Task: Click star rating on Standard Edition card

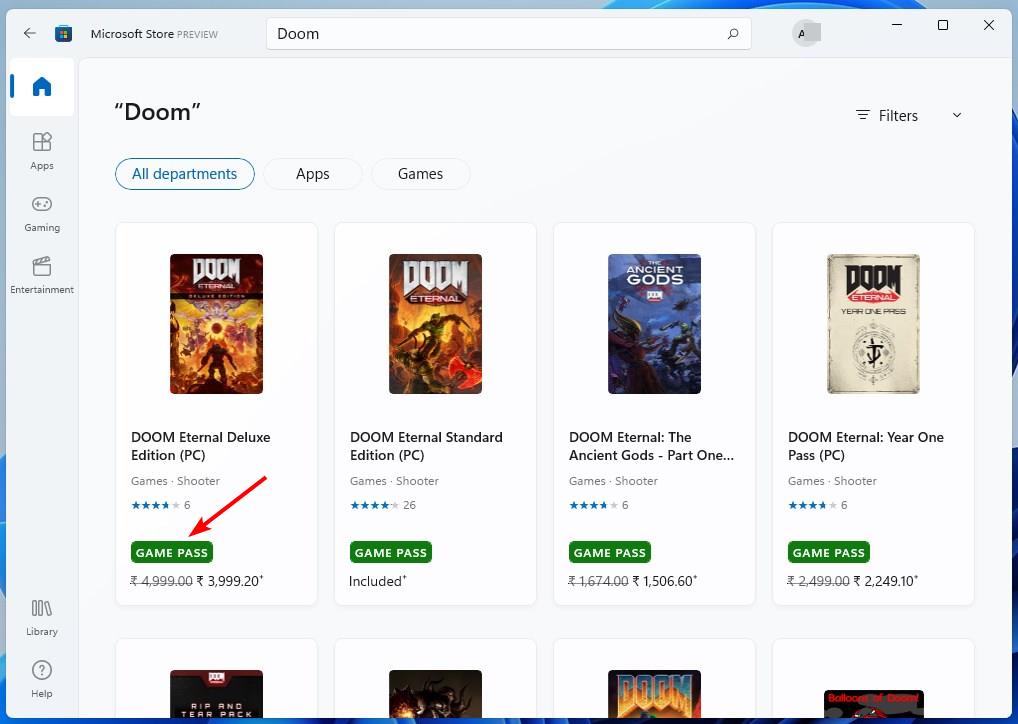Action: coord(374,505)
